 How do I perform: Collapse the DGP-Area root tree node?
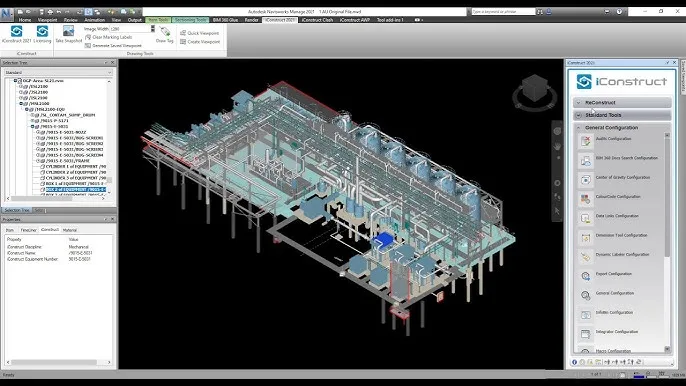tap(15, 81)
